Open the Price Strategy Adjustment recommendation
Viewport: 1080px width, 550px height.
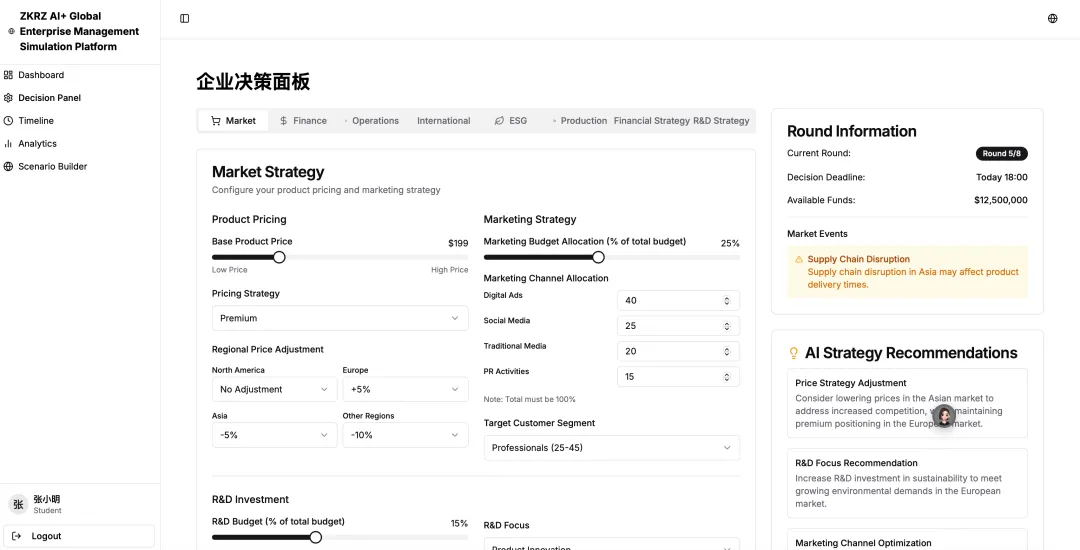pos(907,402)
